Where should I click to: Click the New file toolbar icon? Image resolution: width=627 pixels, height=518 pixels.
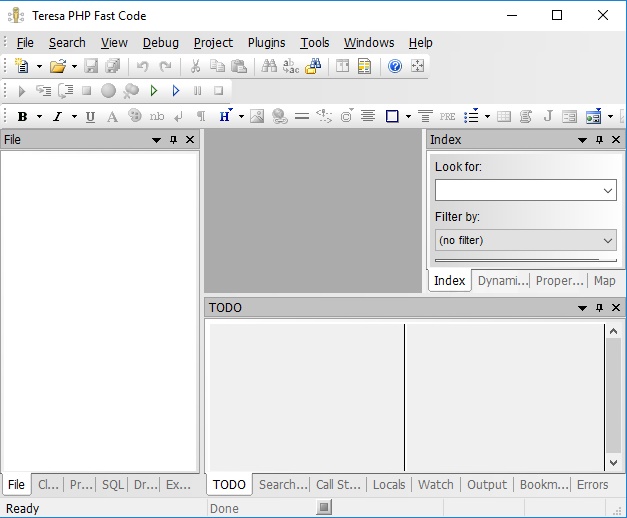[x=22, y=66]
